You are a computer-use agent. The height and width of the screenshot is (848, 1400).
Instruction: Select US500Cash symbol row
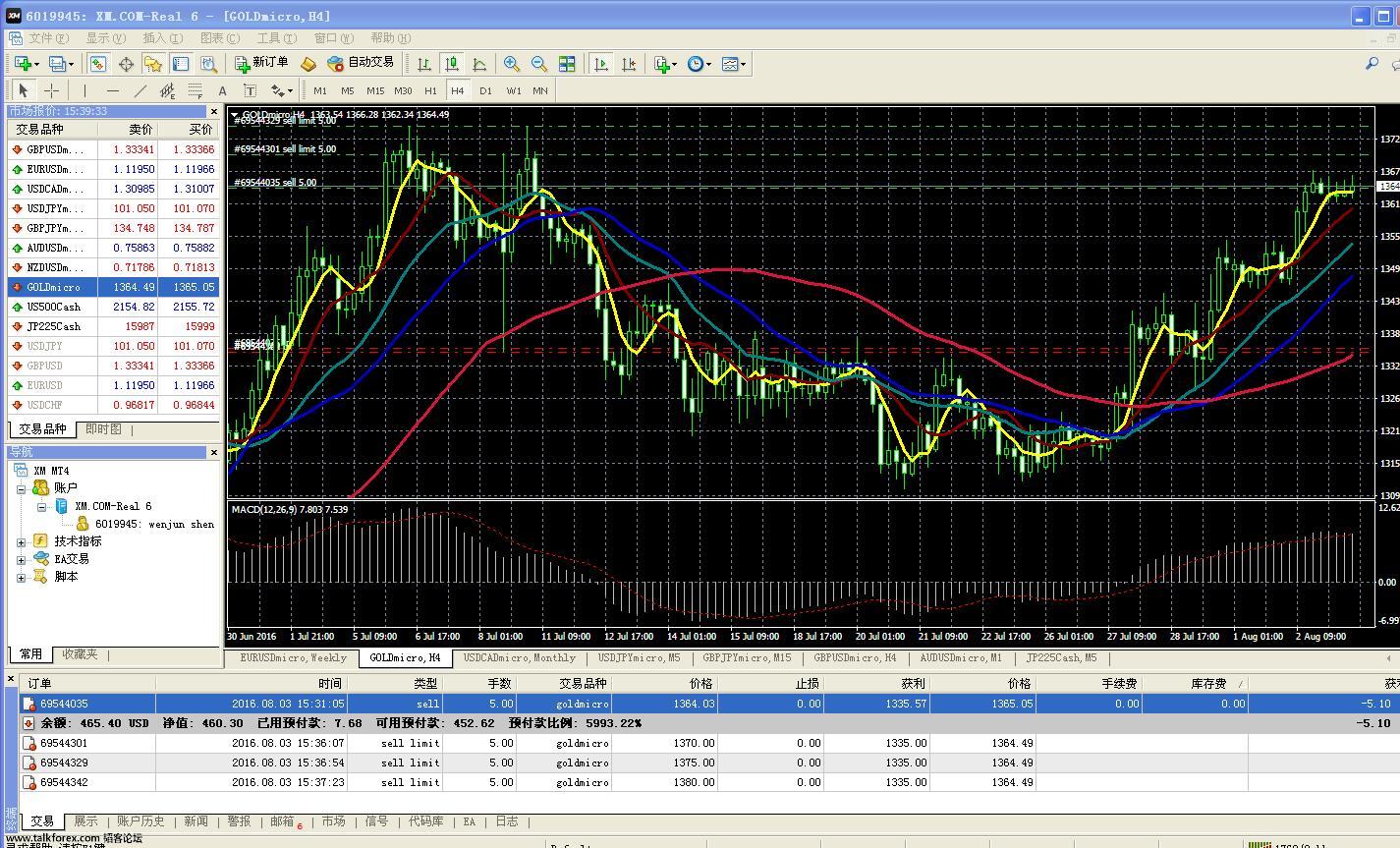(x=114, y=307)
